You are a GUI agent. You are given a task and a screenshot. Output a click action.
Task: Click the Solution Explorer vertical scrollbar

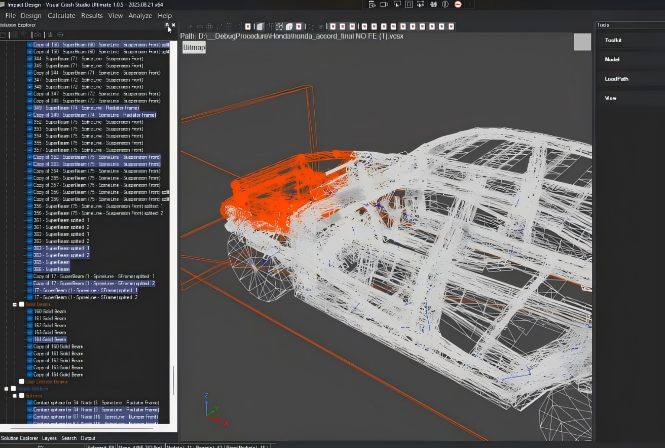(x=174, y=380)
